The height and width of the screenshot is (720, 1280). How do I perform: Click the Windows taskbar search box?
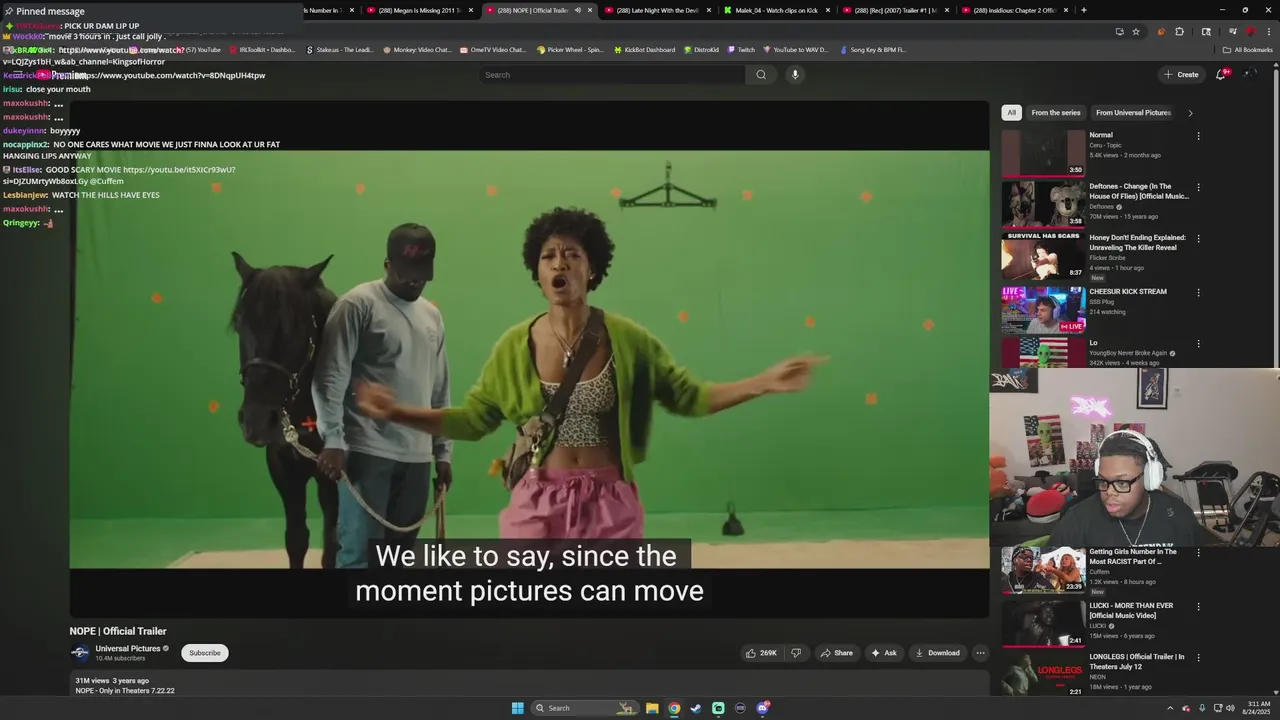(x=584, y=708)
